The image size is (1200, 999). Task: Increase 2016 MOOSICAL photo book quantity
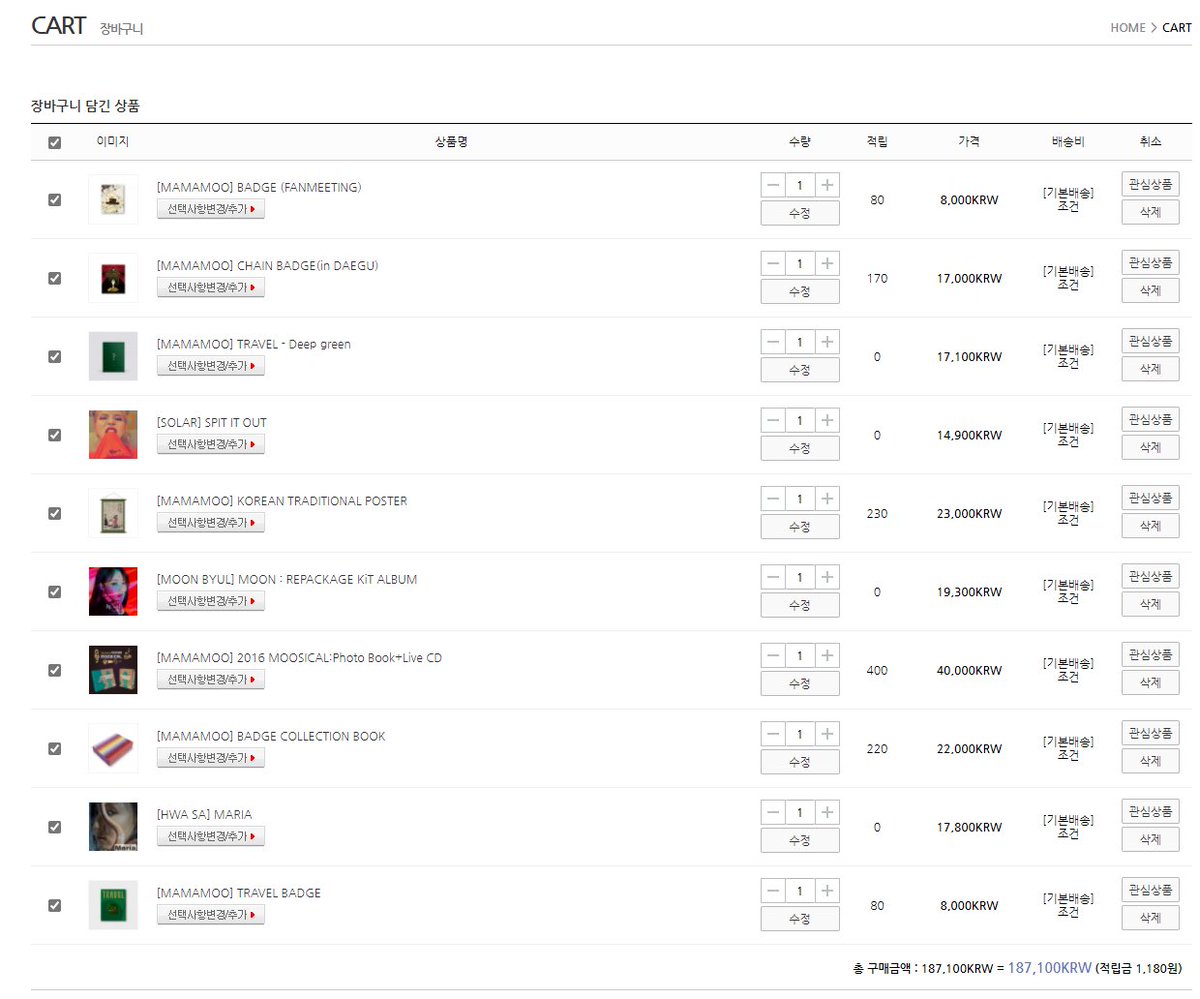[825, 655]
